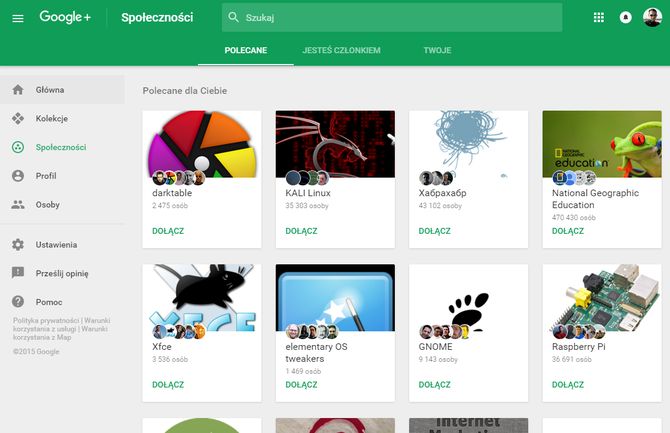Join the GNOME community
Viewport: 670px width, 433px height.
[x=435, y=385]
